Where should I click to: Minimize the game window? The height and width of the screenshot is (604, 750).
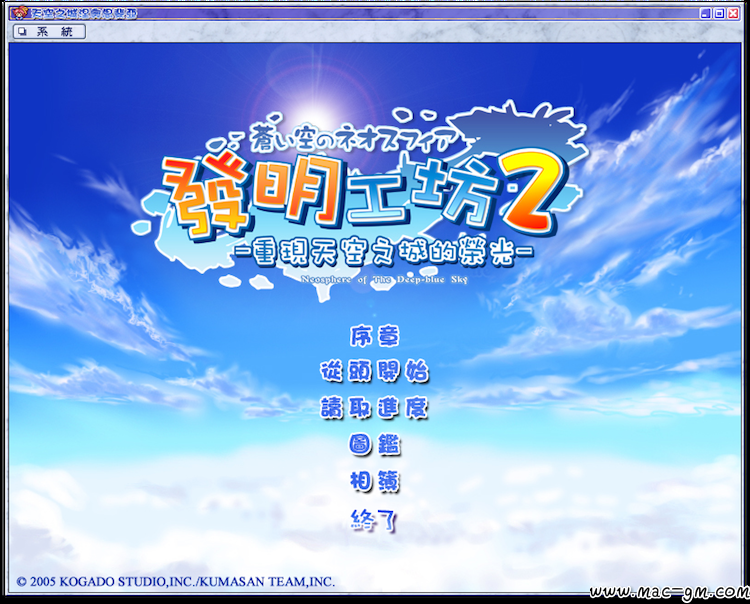point(706,14)
